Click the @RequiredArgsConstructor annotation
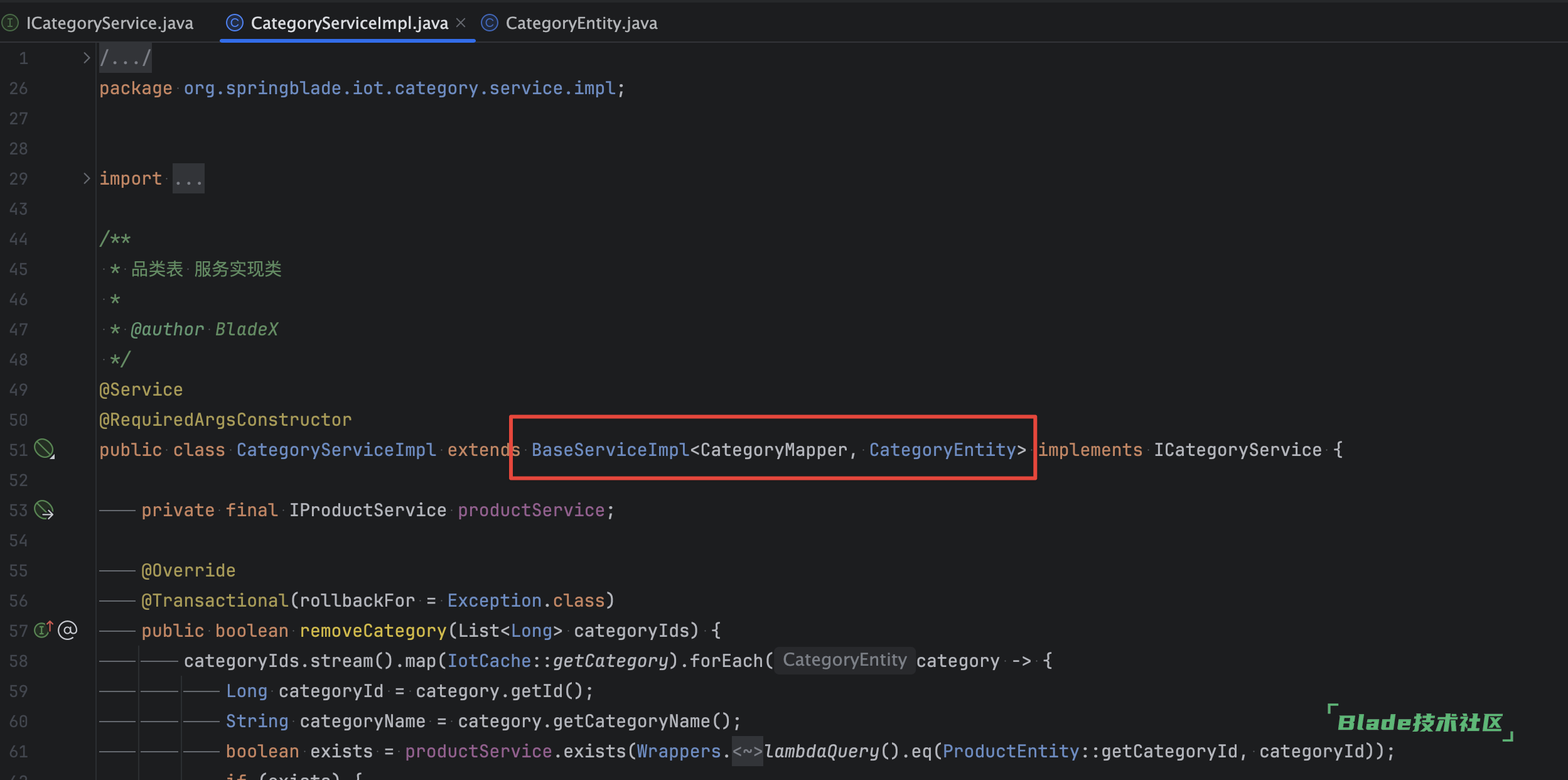Viewport: 1568px width, 780px height. [225, 420]
